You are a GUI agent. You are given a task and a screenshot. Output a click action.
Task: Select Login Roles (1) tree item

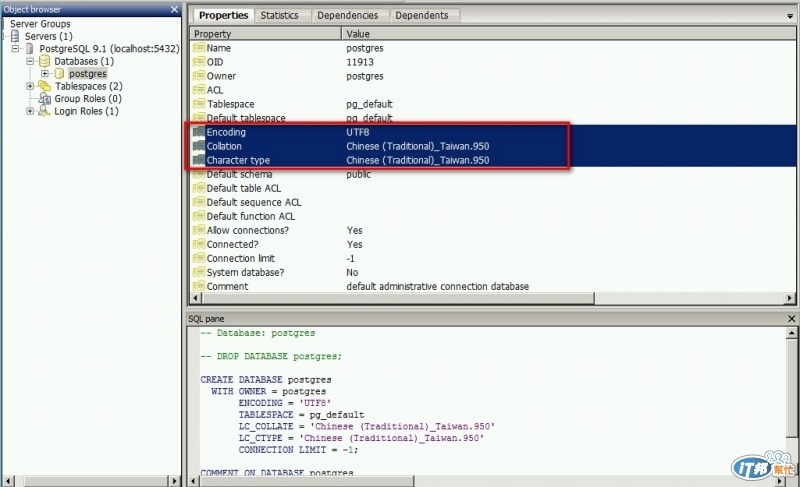pyautogui.click(x=86, y=111)
